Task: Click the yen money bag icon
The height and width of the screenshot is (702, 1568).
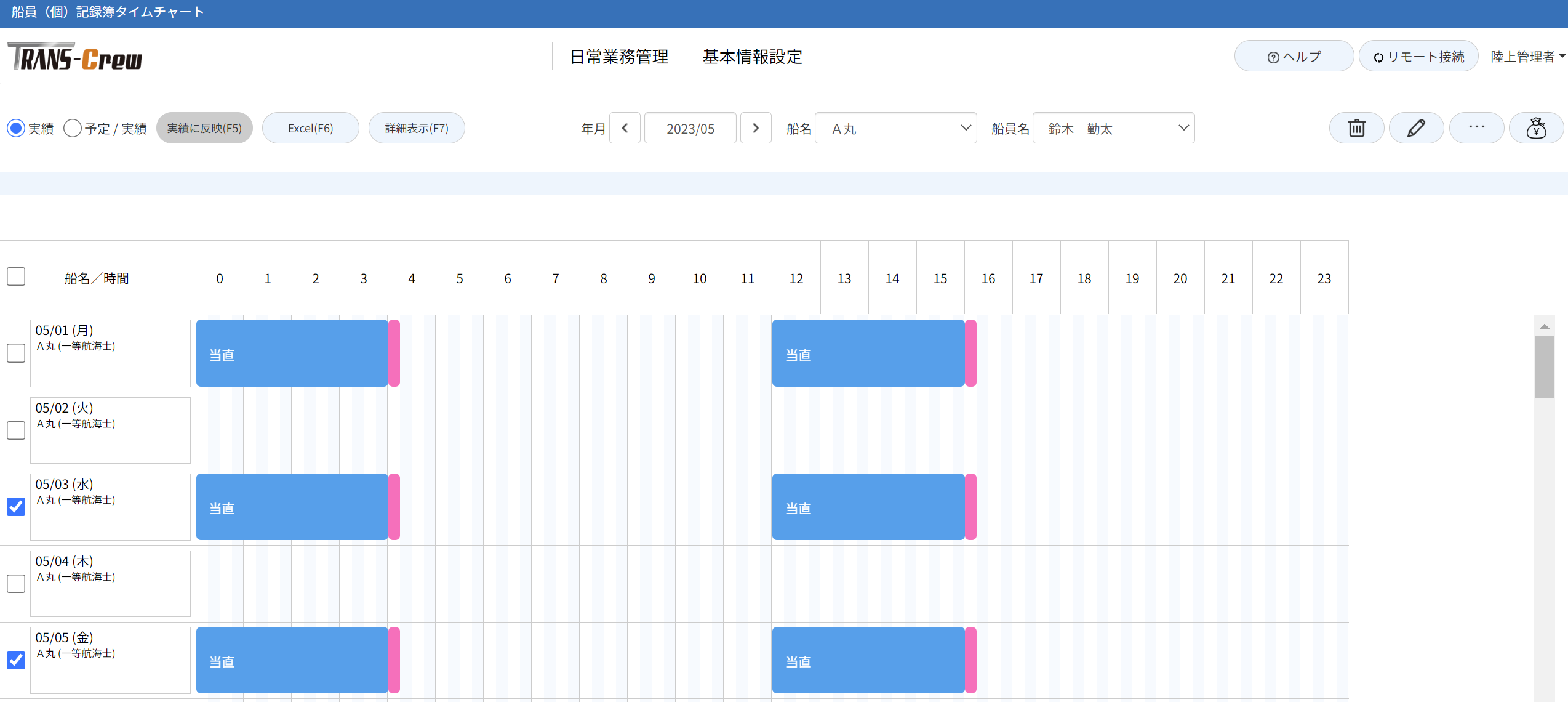Action: 1536,128
